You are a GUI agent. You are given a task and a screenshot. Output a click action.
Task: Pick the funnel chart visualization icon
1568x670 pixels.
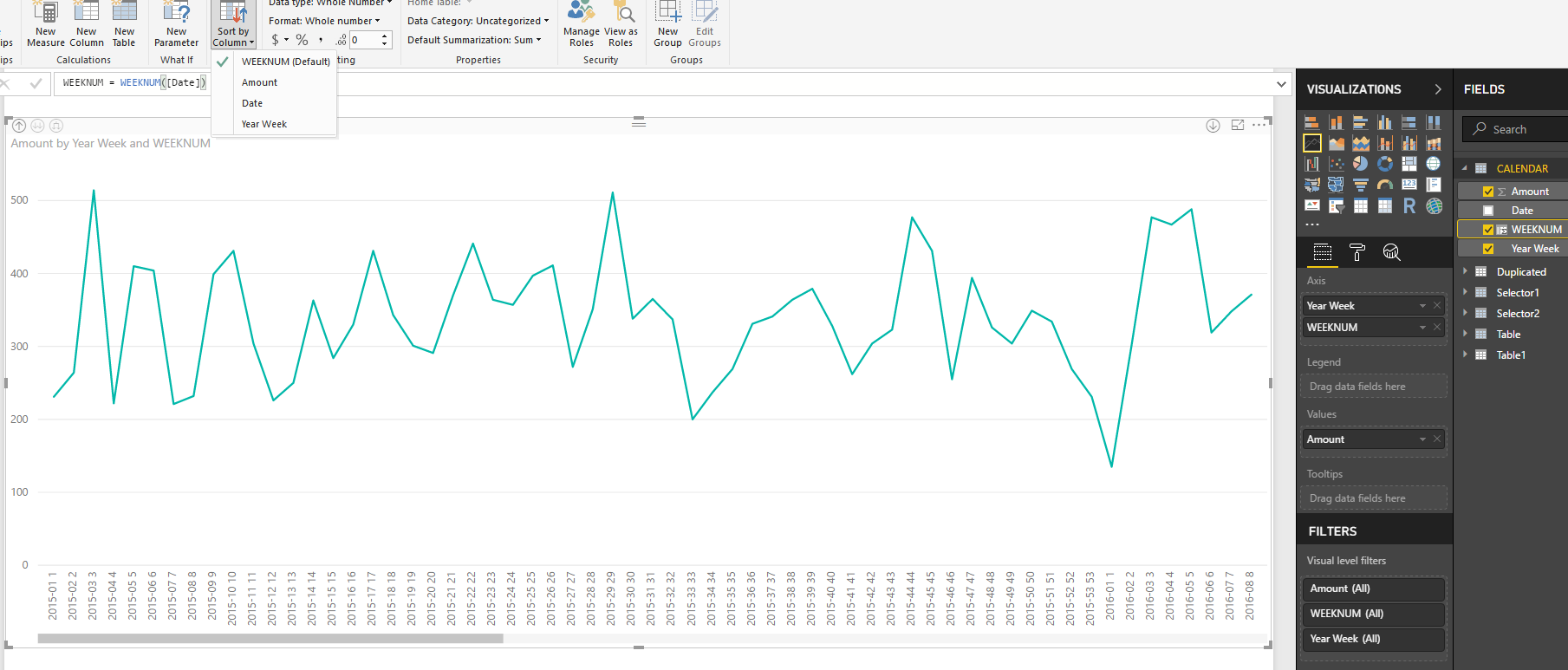pos(1360,185)
